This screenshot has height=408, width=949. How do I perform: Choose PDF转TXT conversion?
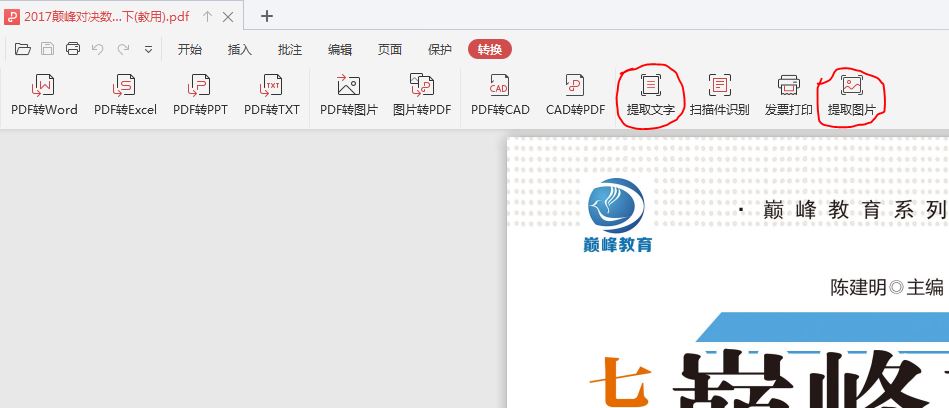coord(272,95)
